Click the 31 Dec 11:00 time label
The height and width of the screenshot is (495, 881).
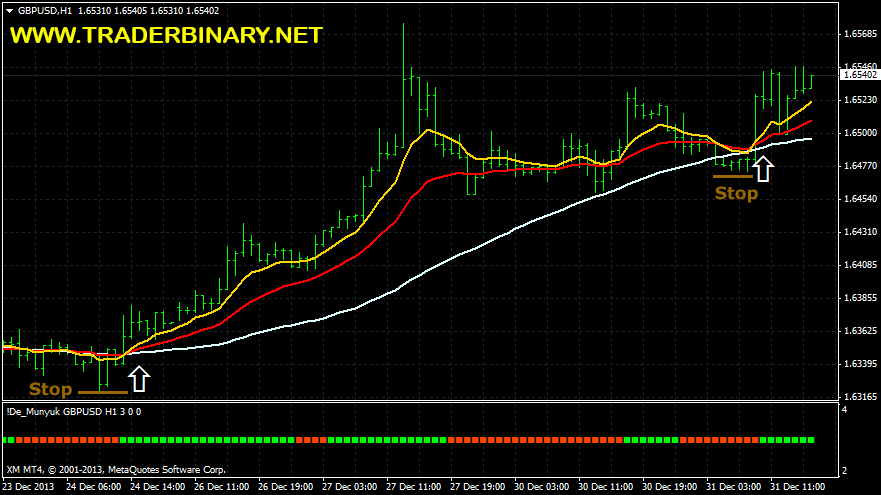click(x=798, y=487)
